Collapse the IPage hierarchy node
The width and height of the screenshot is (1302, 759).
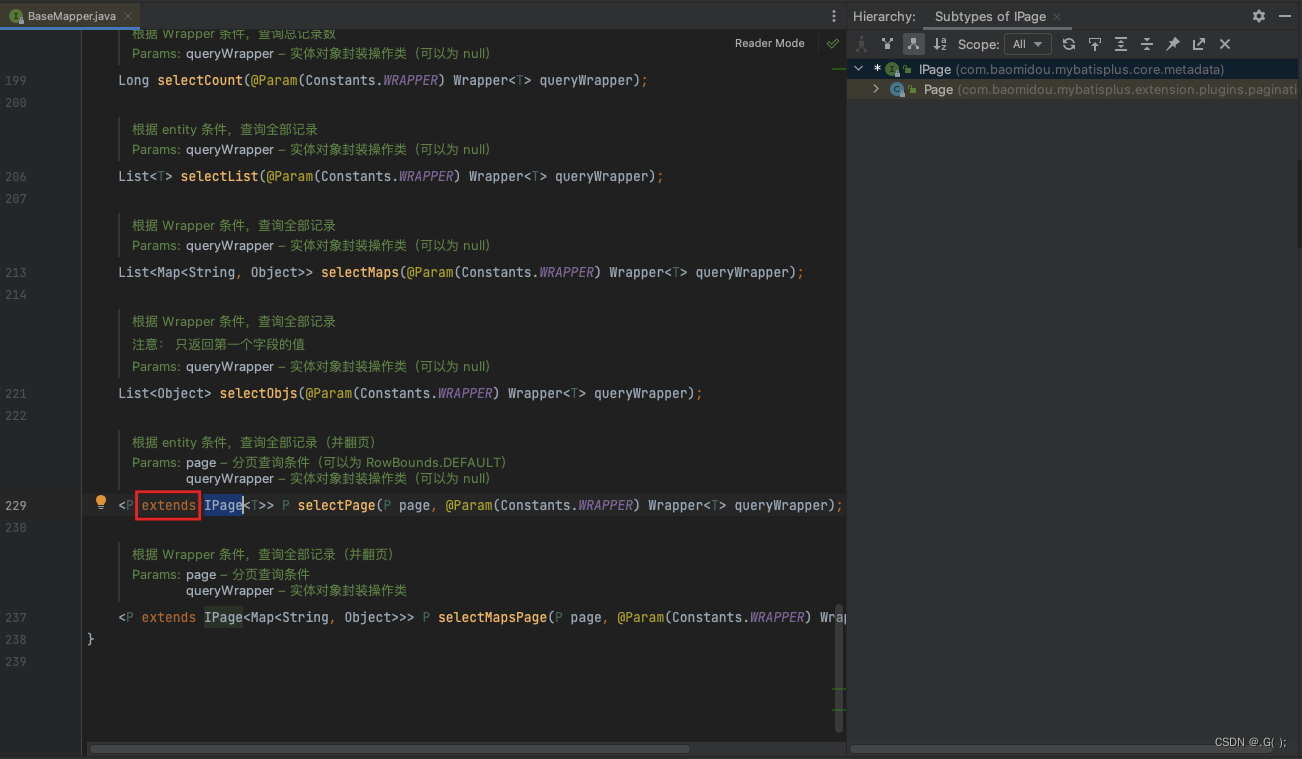(859, 69)
